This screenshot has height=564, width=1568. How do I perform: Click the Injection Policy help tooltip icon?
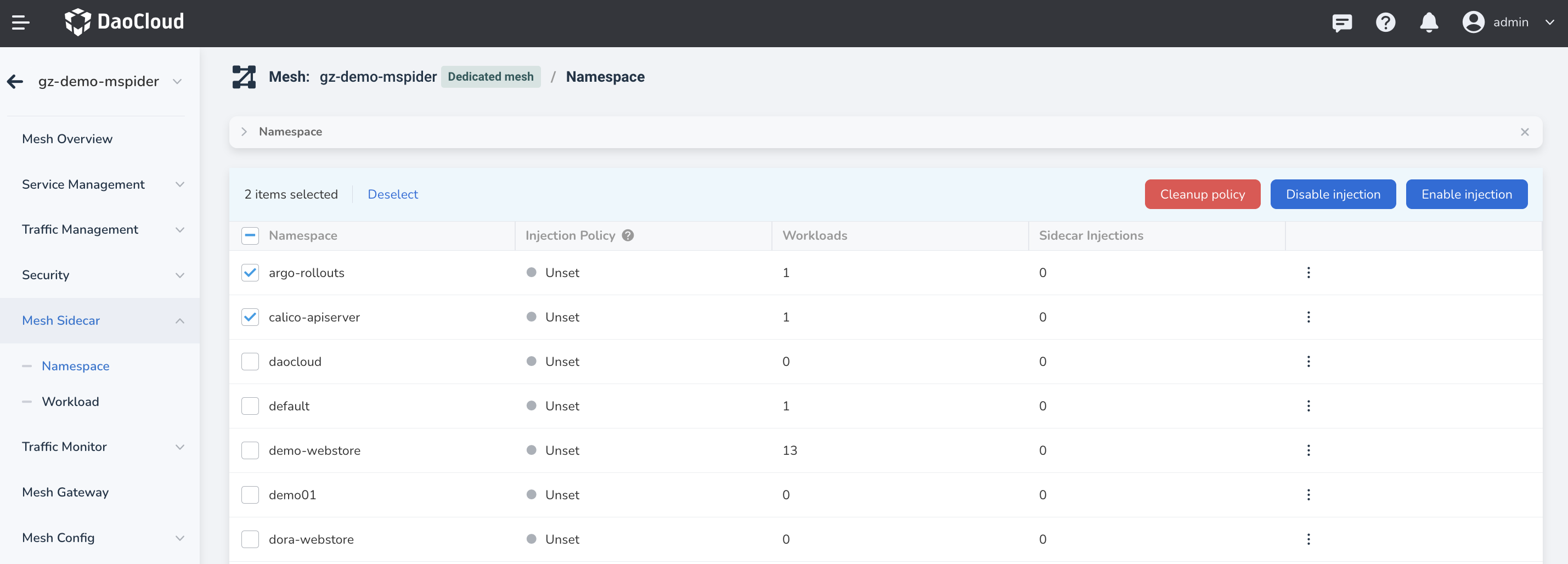pos(628,235)
